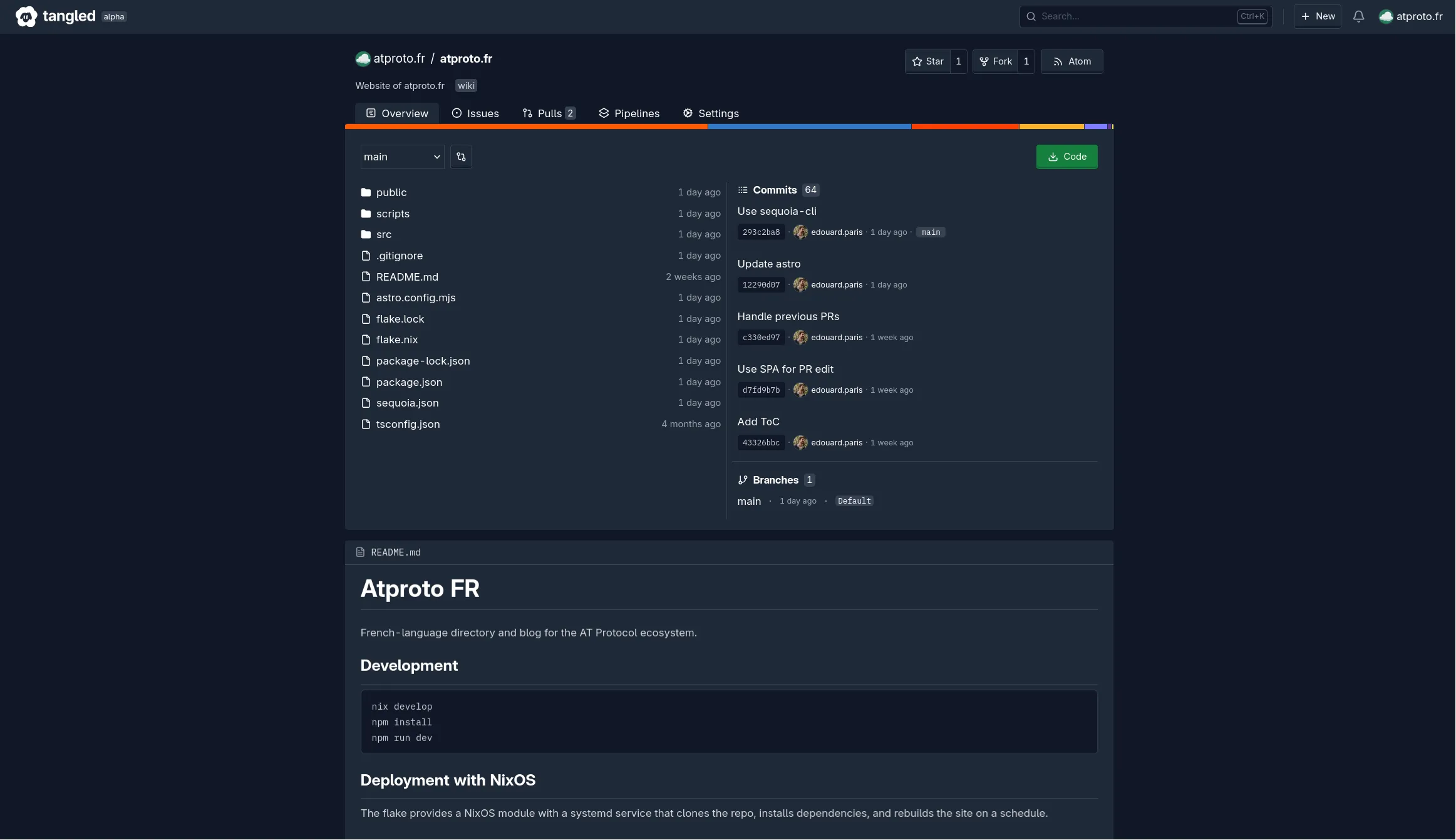The image size is (1456, 840).
Task: Click the blue segment of language bar
Action: pyautogui.click(x=809, y=127)
